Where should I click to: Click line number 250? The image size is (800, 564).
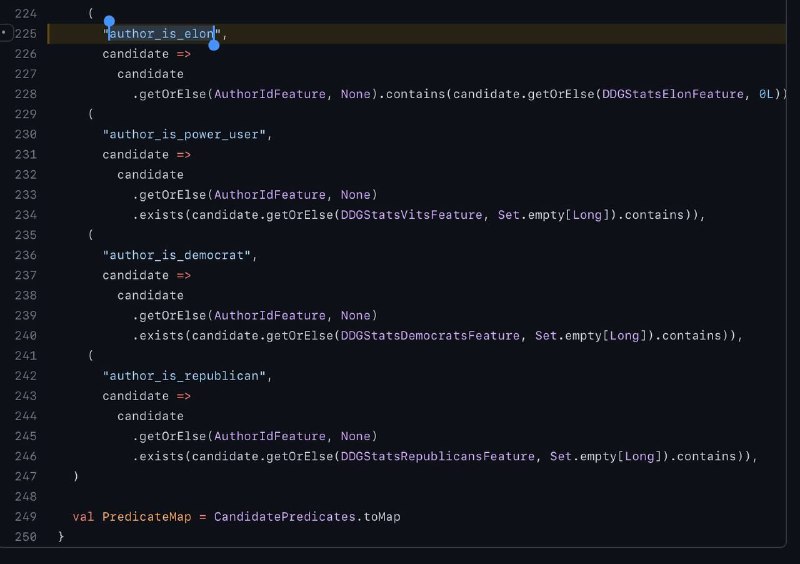click(25, 537)
